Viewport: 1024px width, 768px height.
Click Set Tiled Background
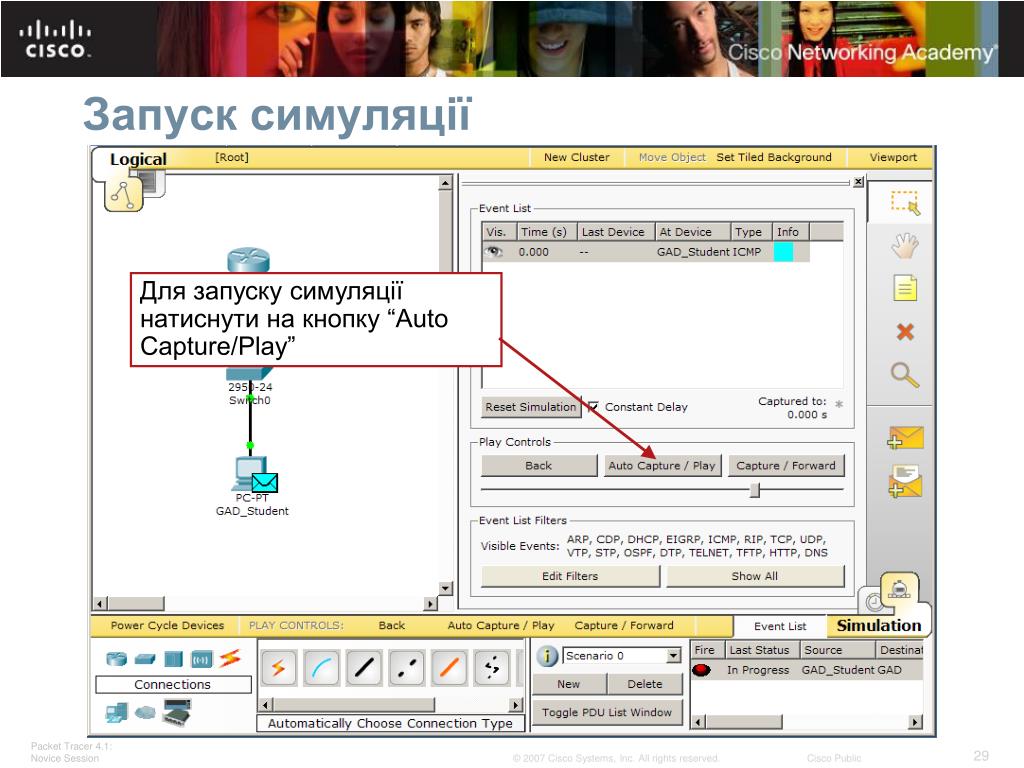click(x=774, y=157)
